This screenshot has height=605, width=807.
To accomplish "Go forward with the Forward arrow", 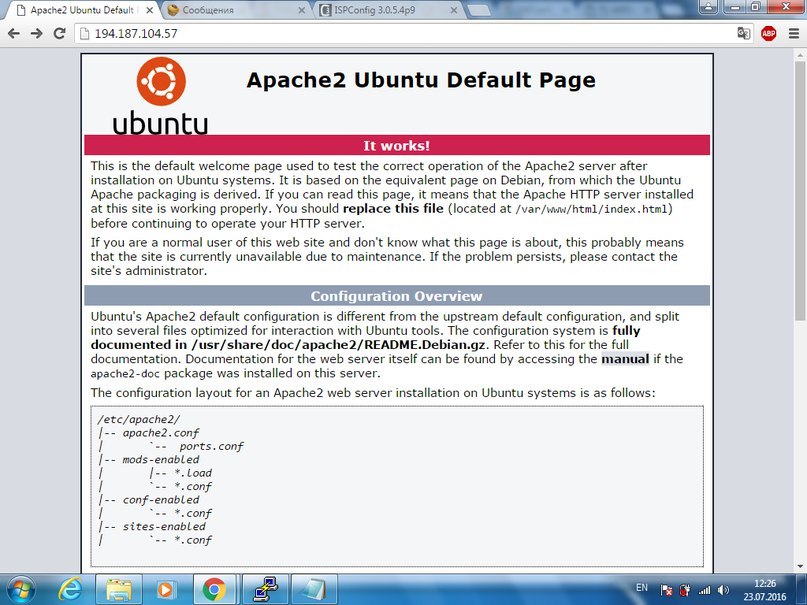I will [x=37, y=33].
